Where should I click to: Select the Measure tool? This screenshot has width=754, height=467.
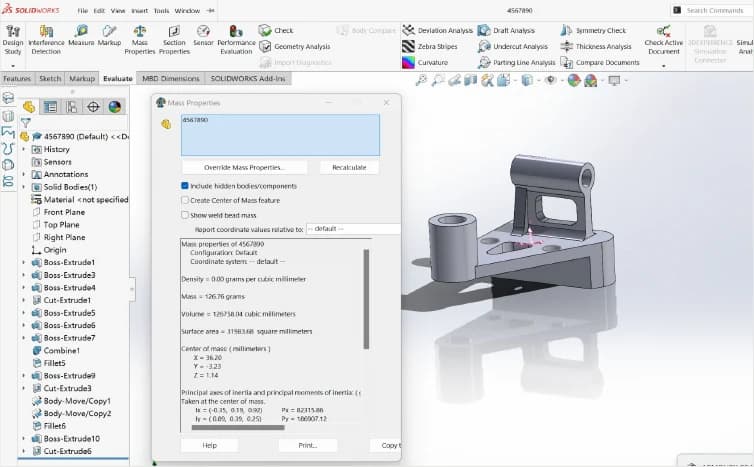click(81, 36)
